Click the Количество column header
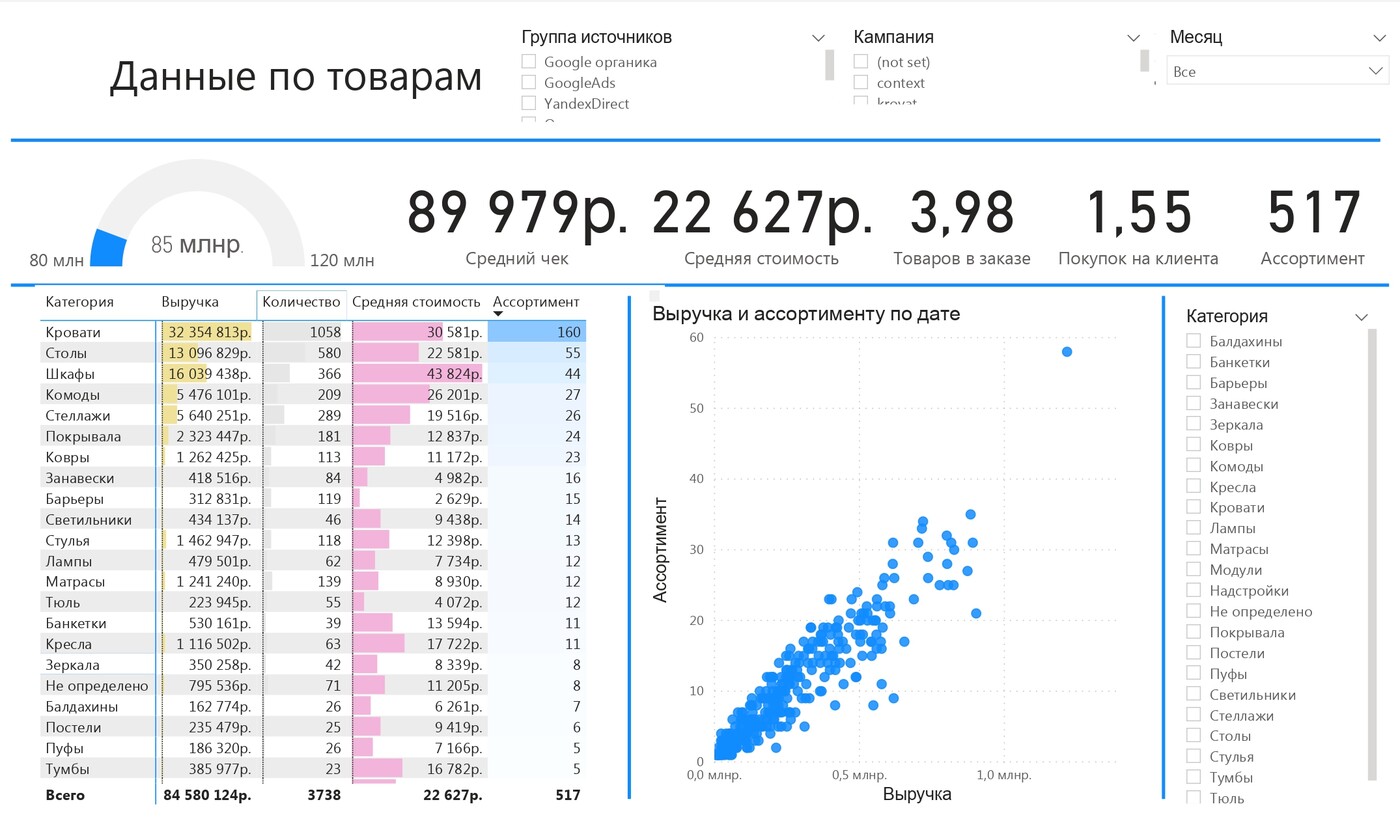 301,302
